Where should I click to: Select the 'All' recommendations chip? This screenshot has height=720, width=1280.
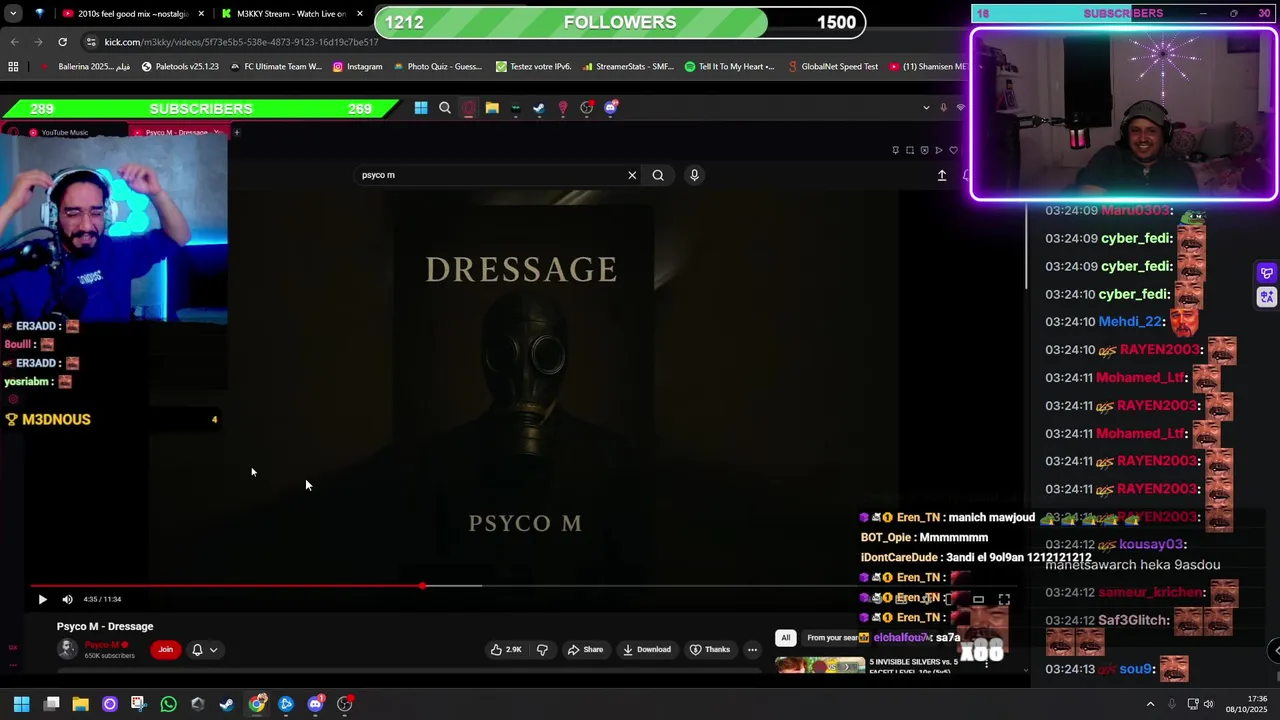pyautogui.click(x=786, y=637)
